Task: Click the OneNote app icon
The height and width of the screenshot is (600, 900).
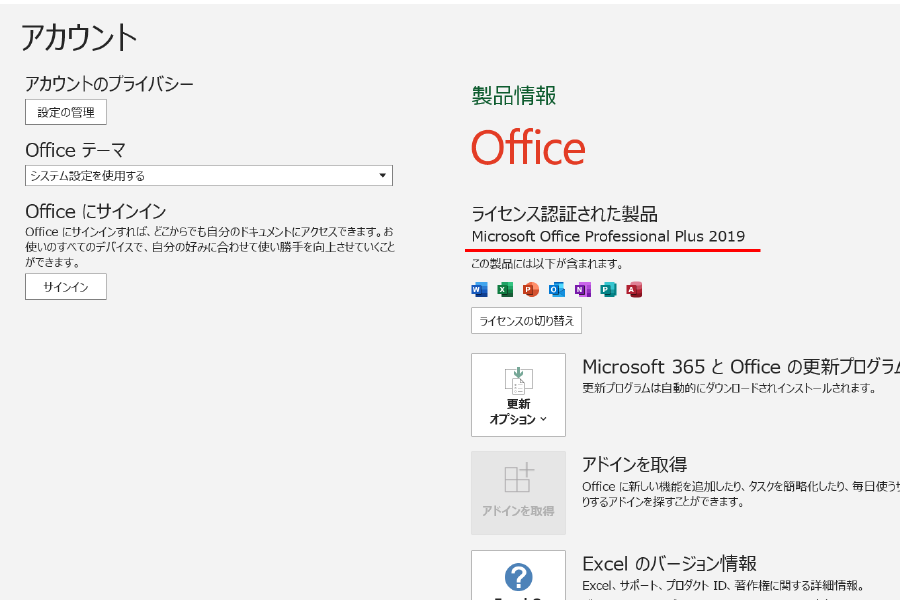Action: [583, 289]
